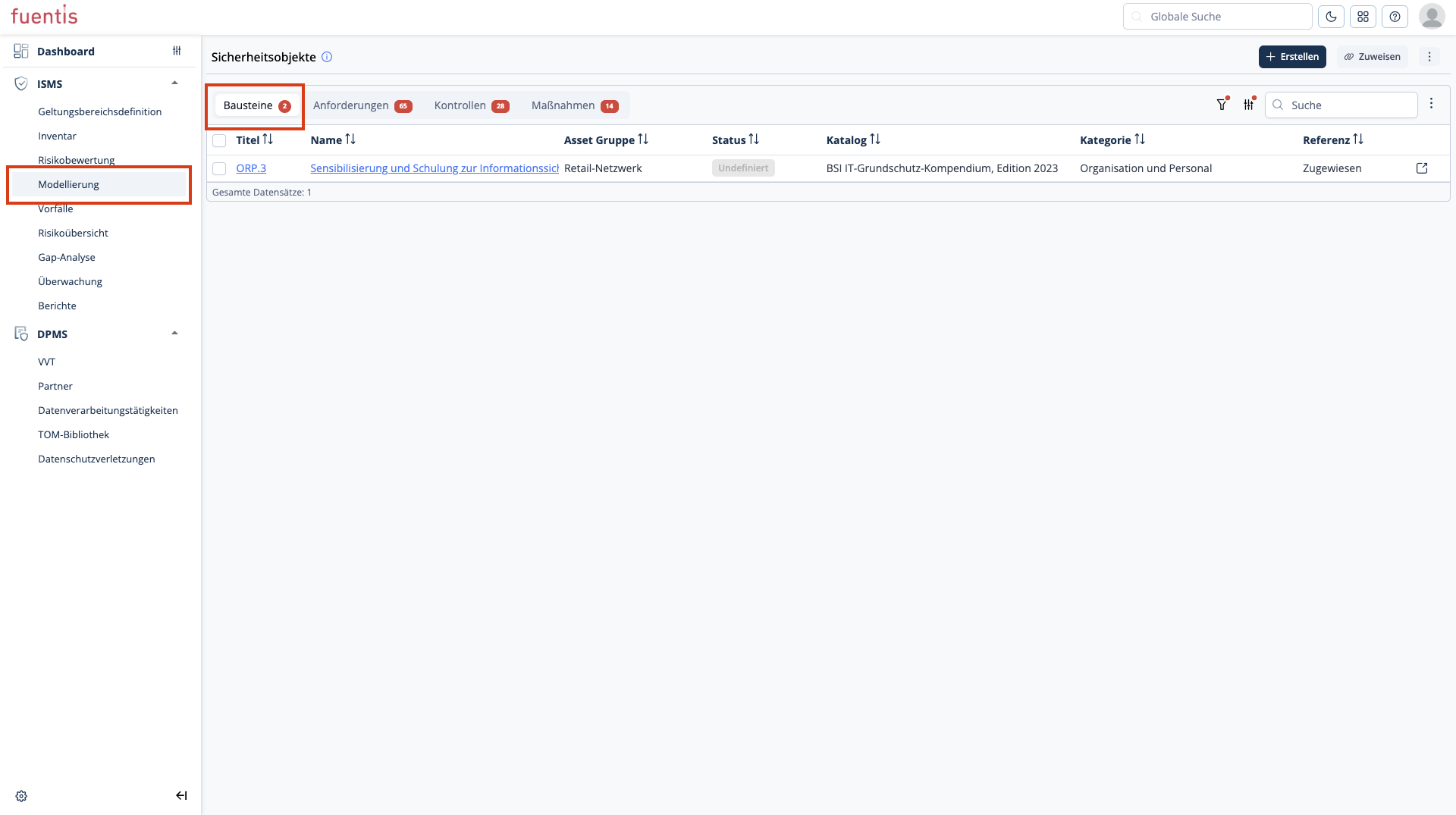
Task: Open Sensibilisierung und Schulung link
Action: [x=435, y=168]
